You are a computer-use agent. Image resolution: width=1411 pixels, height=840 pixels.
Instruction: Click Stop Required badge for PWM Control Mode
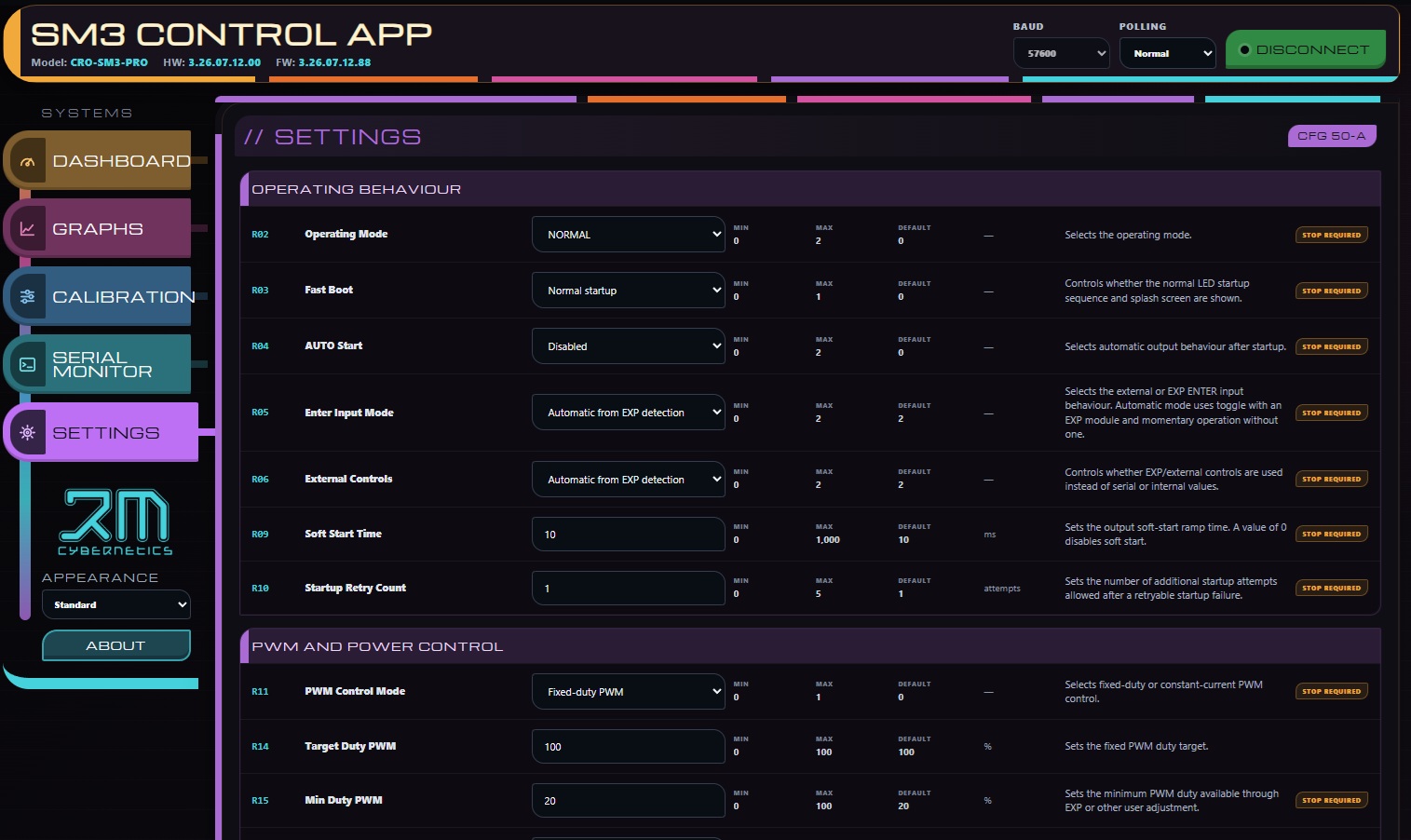(1332, 692)
